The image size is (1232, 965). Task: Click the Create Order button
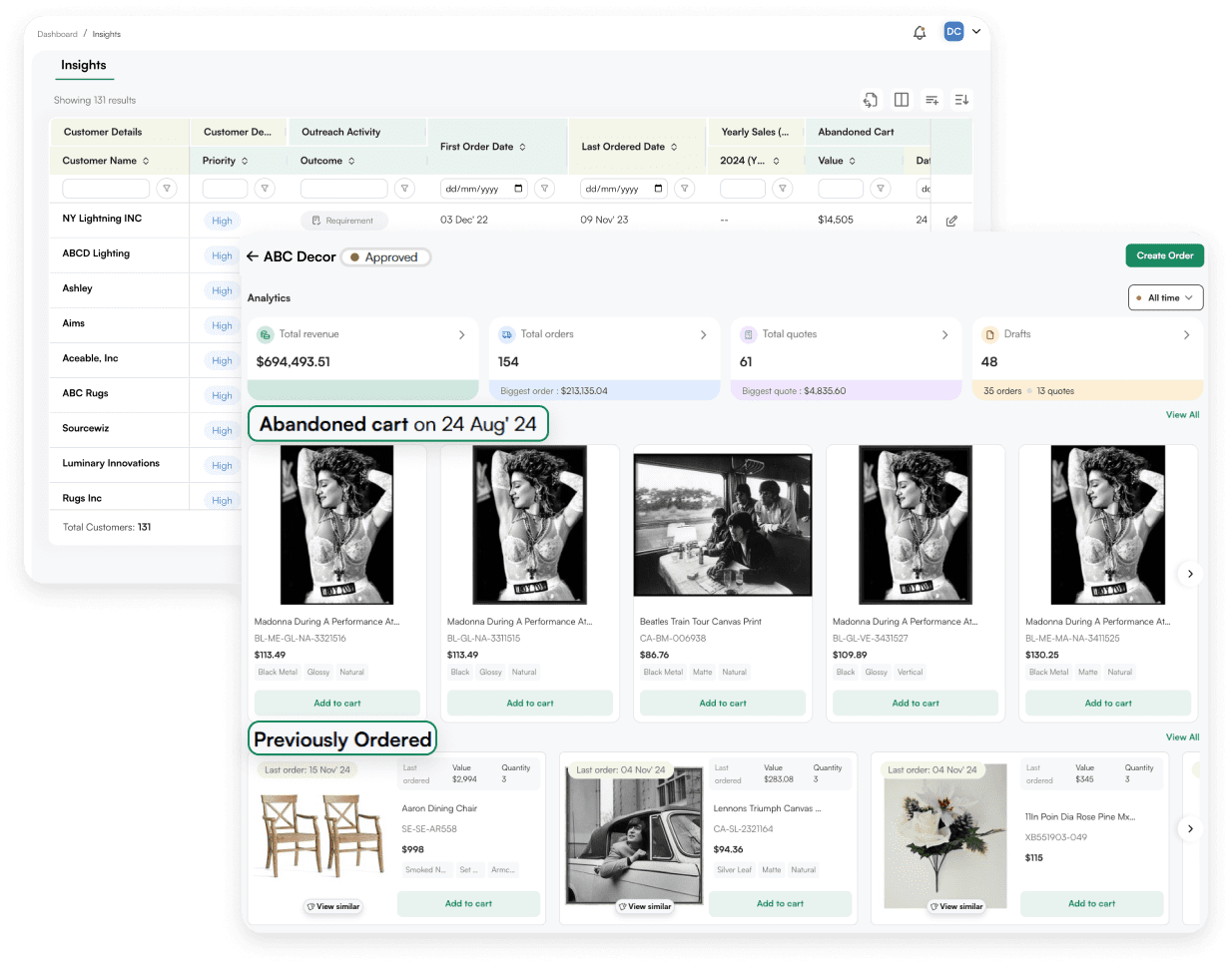pos(1164,255)
